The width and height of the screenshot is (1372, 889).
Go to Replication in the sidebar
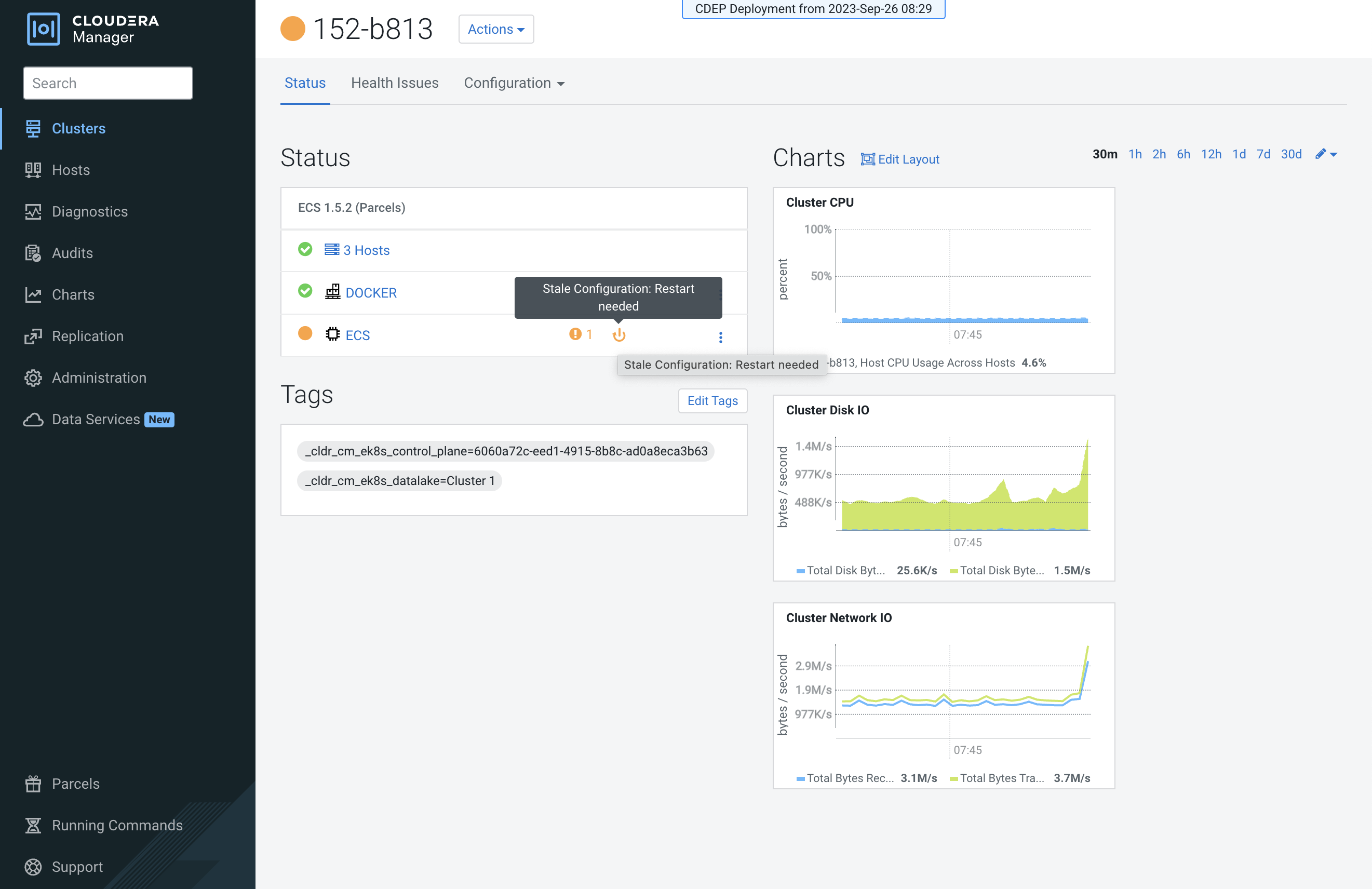[87, 336]
